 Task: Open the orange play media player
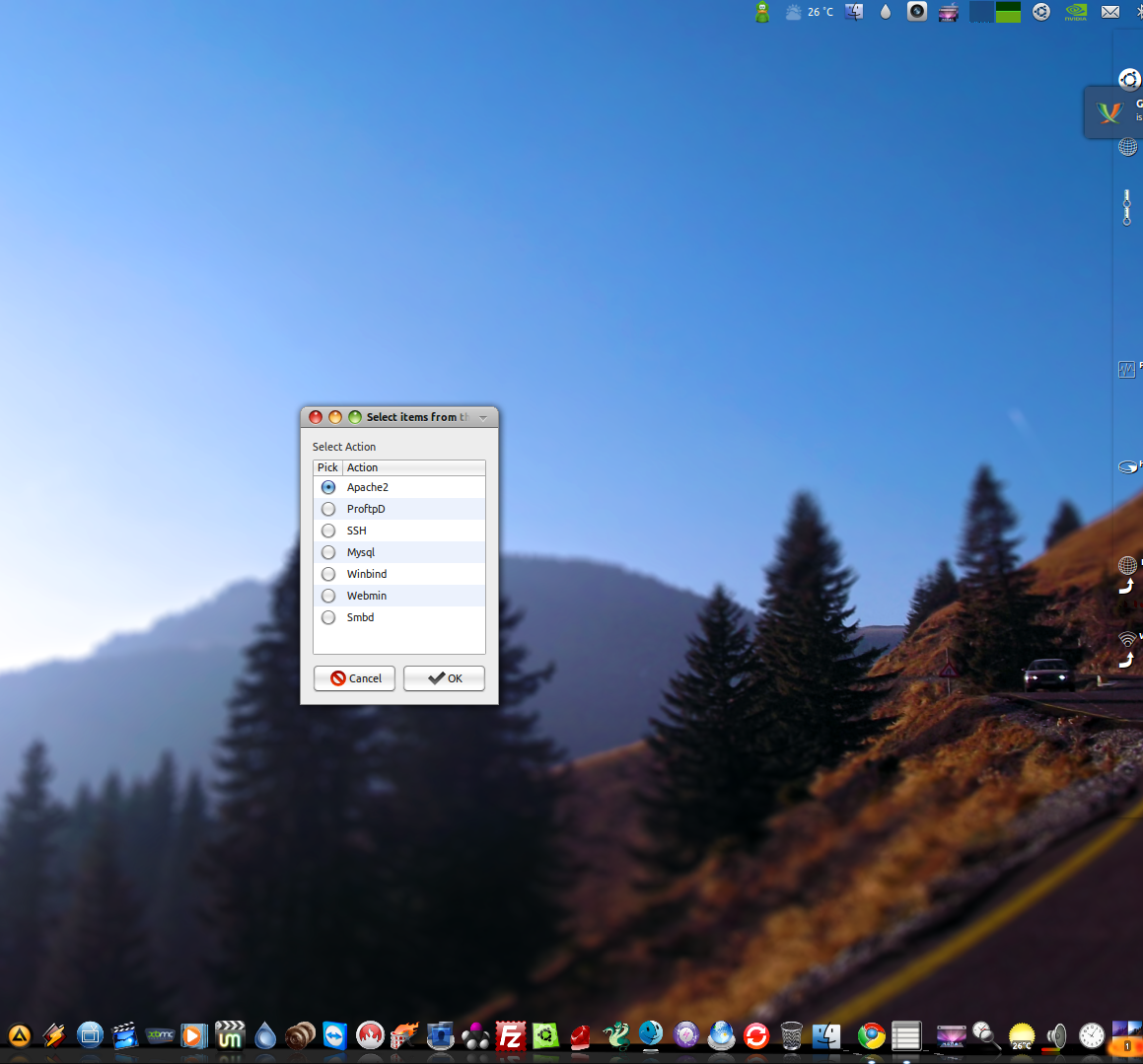coord(194,1035)
